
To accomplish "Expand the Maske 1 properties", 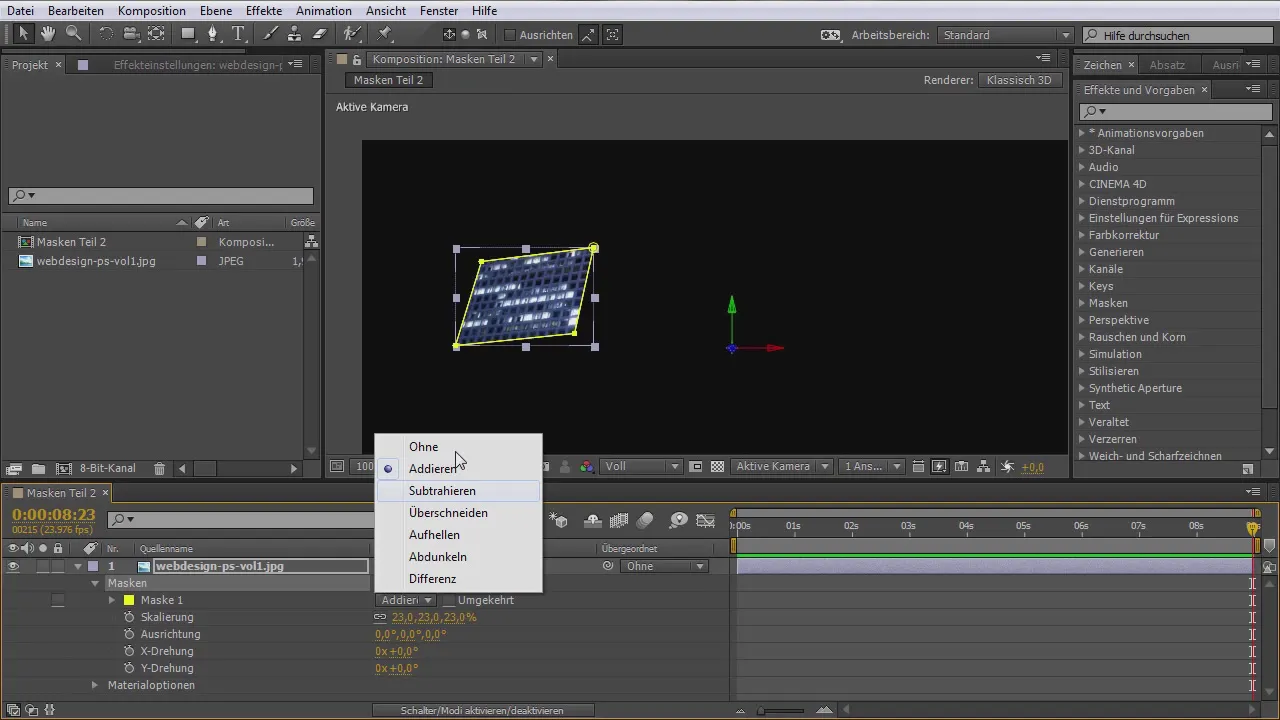I will (x=112, y=600).
